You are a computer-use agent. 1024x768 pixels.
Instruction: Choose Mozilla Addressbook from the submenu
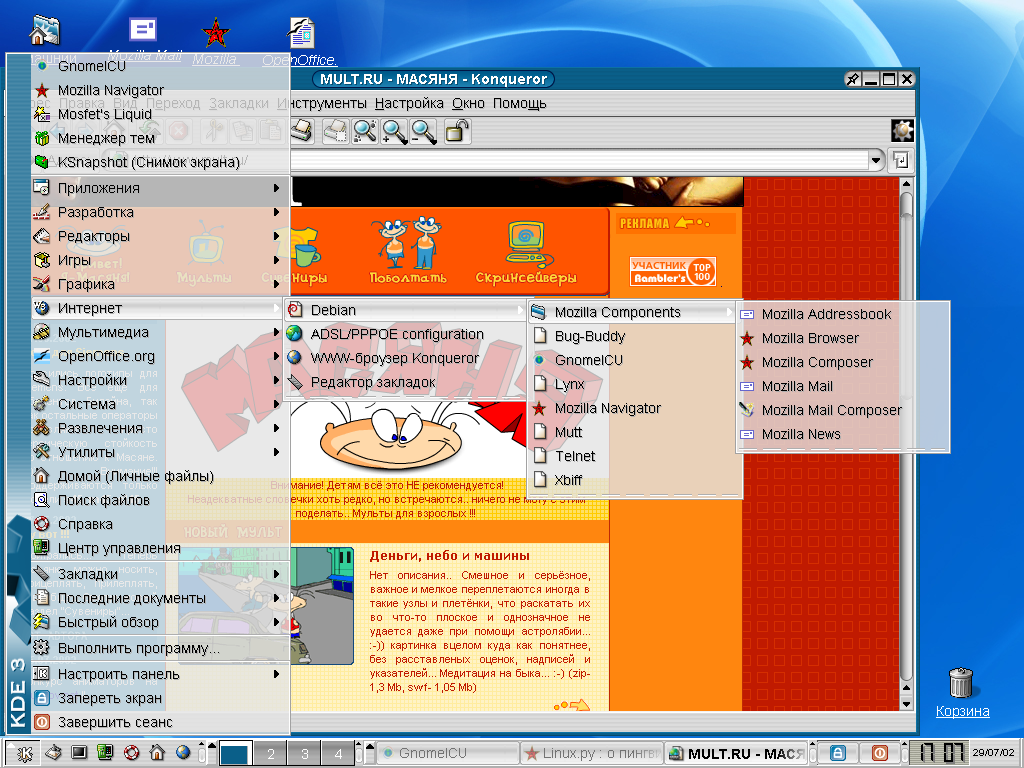842,314
